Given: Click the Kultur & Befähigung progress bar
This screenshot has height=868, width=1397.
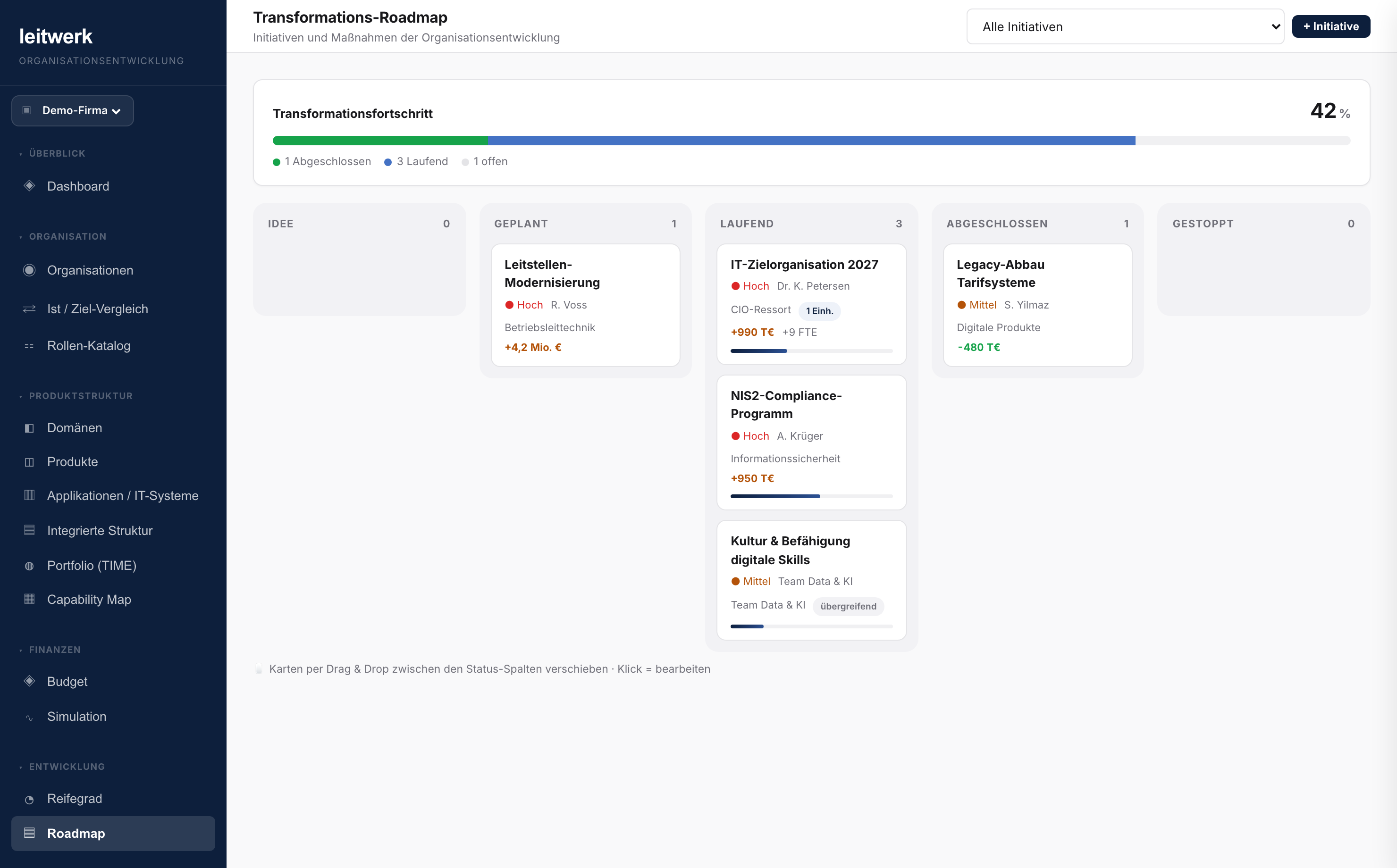Looking at the screenshot, I should (811, 626).
